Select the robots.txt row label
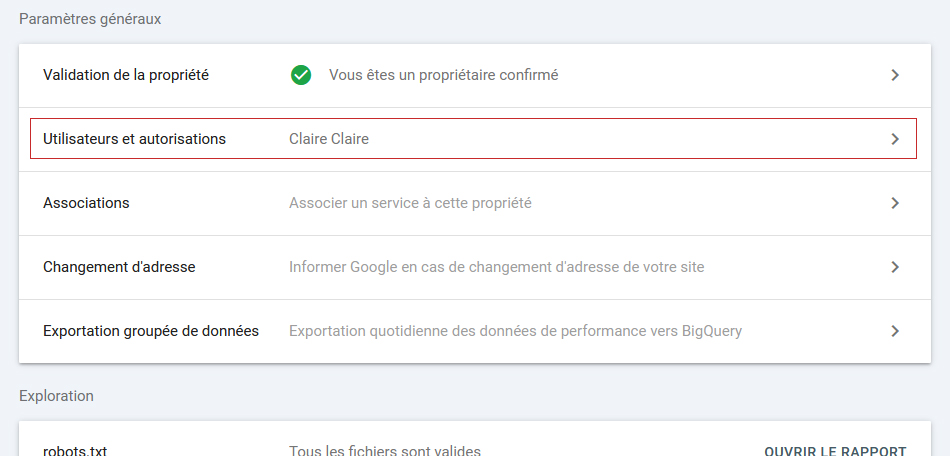Screen dimensions: 950x456 (x=75, y=451)
